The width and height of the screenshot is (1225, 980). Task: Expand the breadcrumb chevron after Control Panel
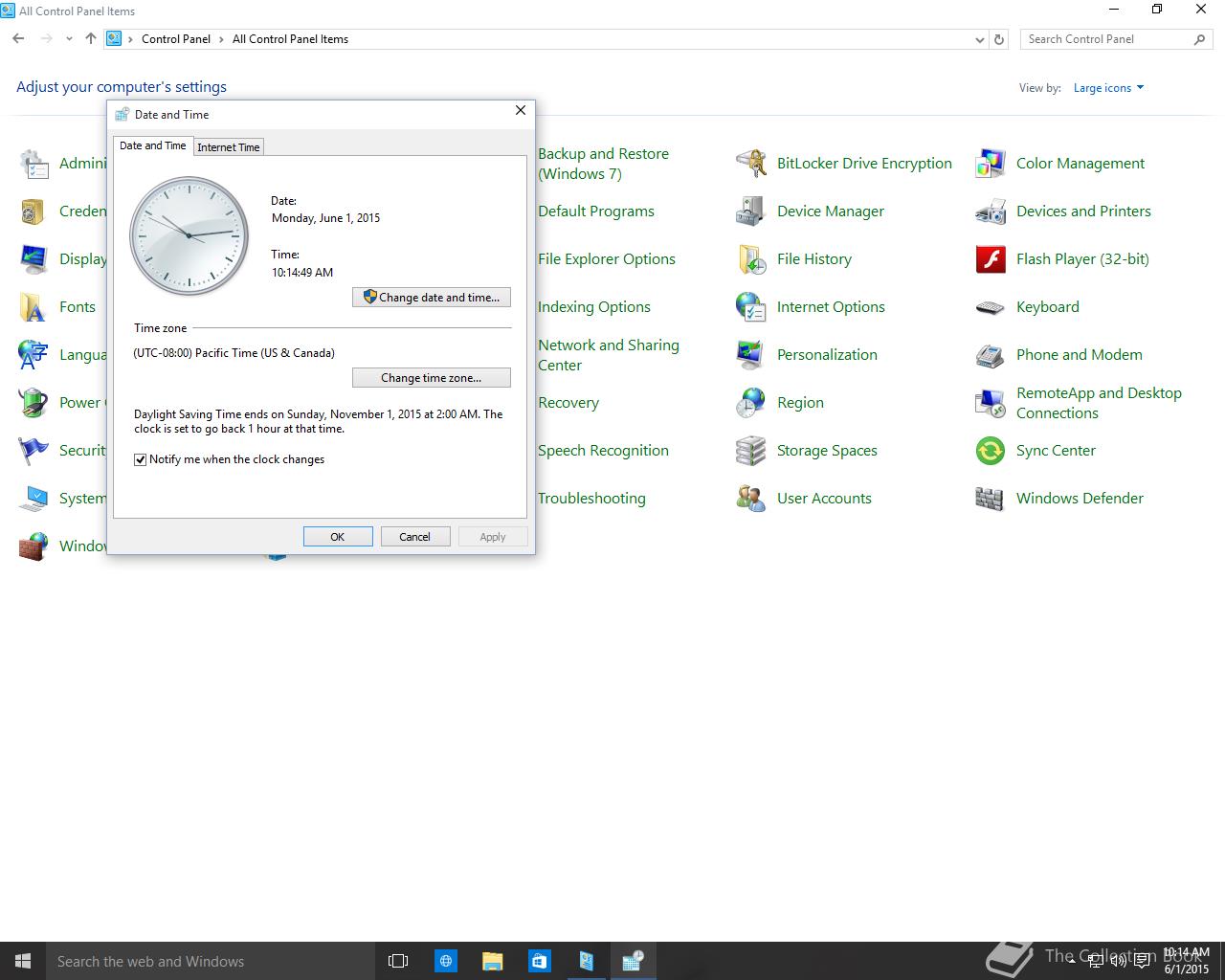pyautogui.click(x=221, y=39)
